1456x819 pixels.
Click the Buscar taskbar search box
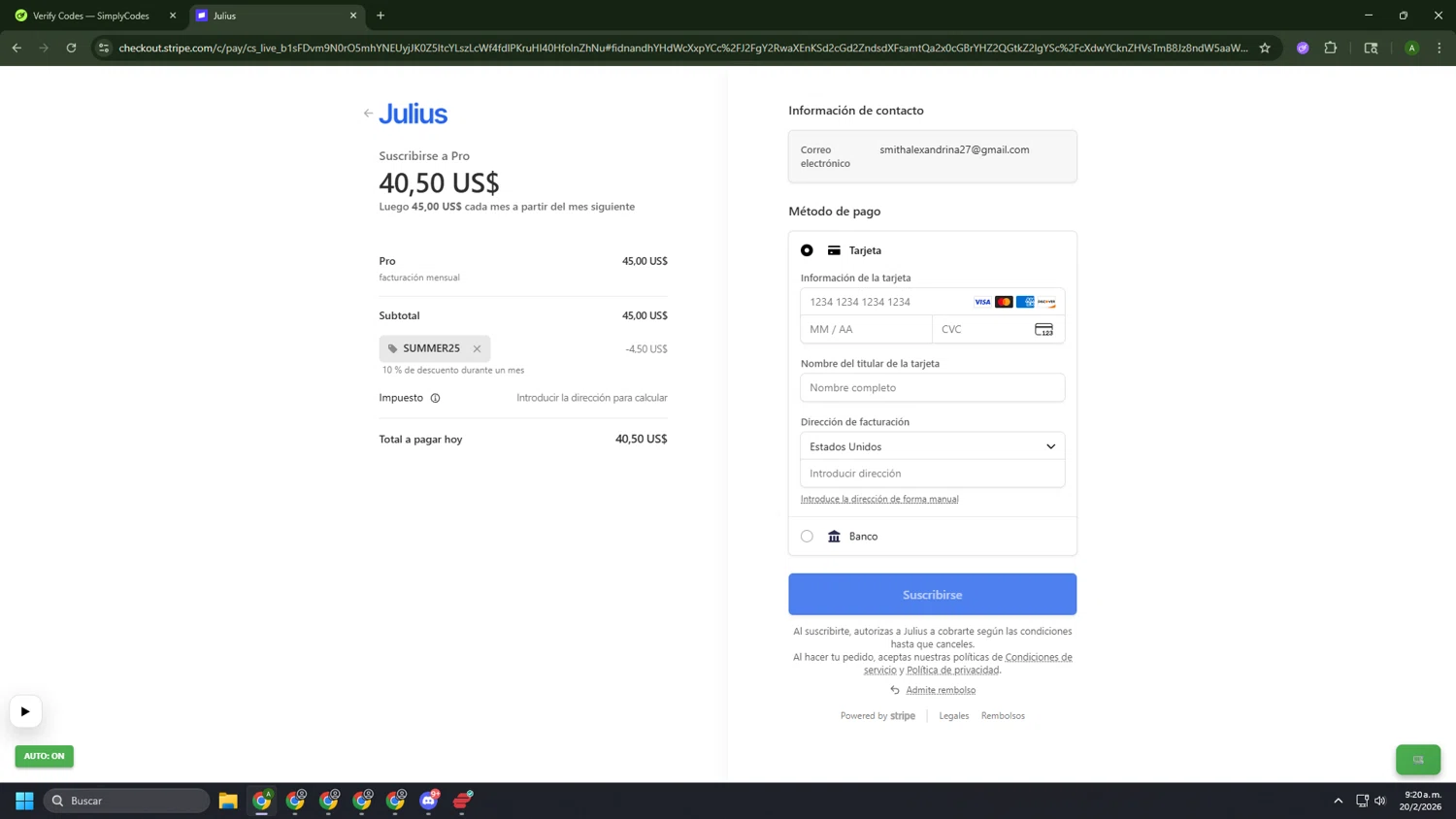(126, 801)
